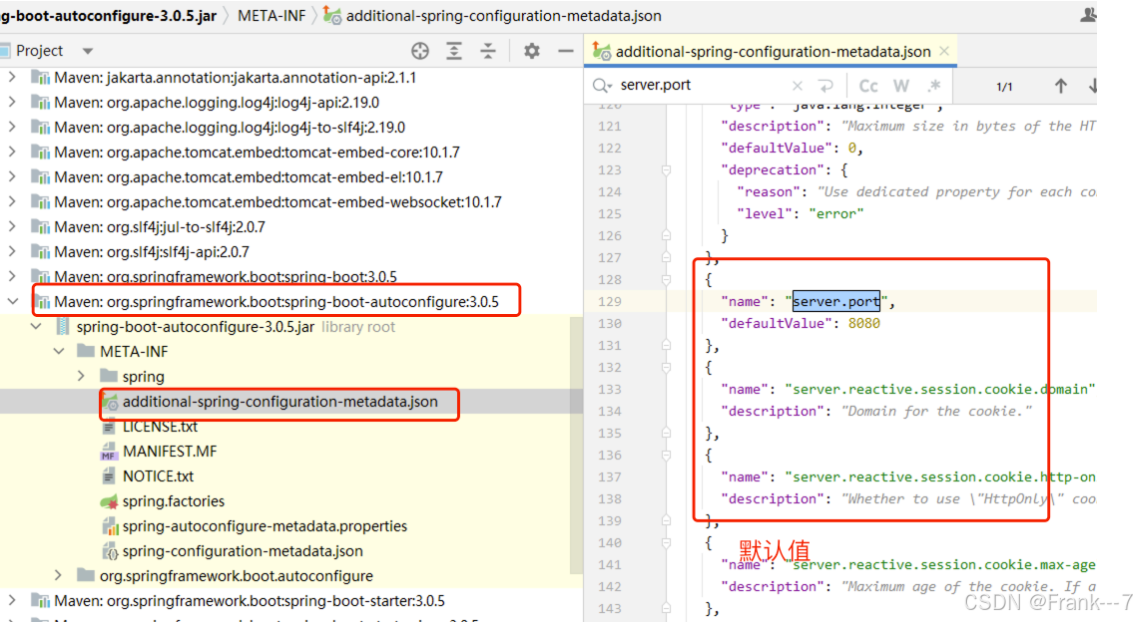Click the Collapse All icon in Project toolbar

point(488,51)
